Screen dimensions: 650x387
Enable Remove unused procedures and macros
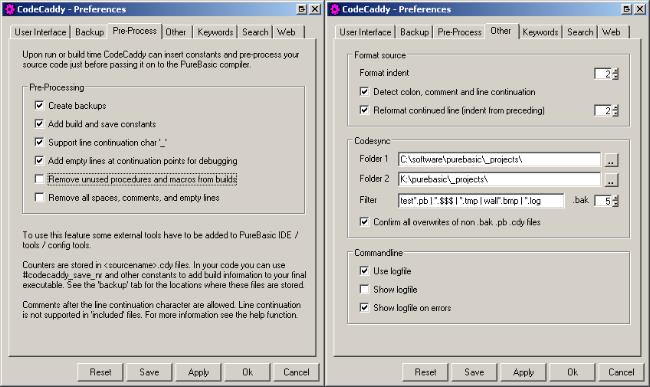point(39,179)
